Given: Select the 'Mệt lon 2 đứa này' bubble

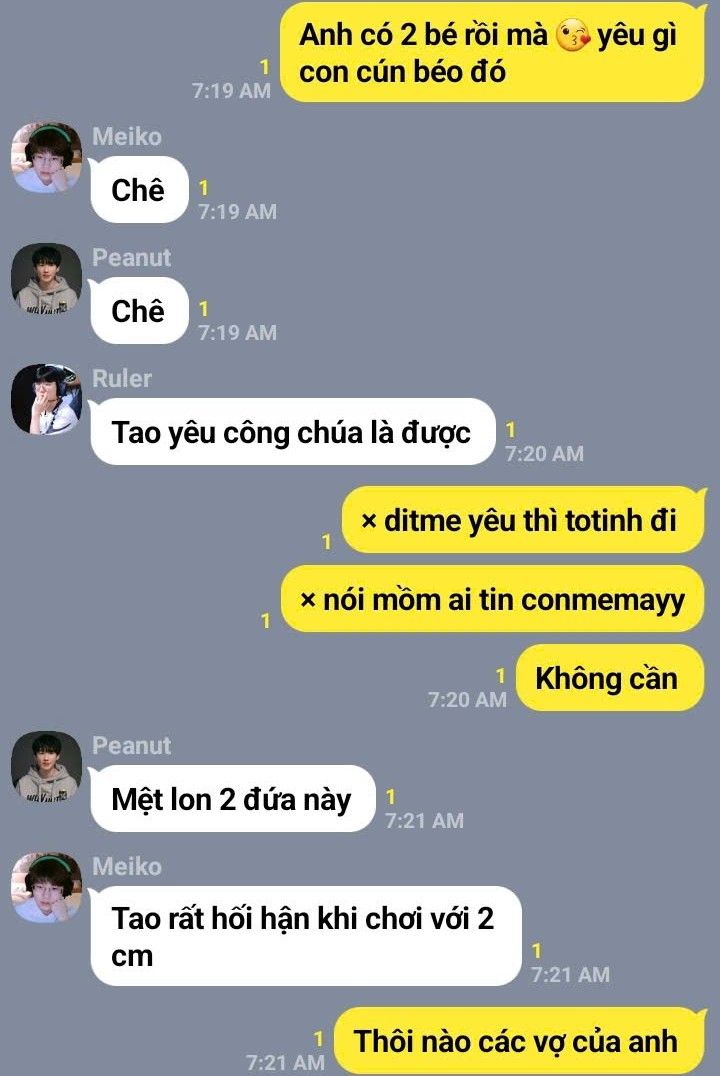Looking at the screenshot, I should (x=233, y=799).
